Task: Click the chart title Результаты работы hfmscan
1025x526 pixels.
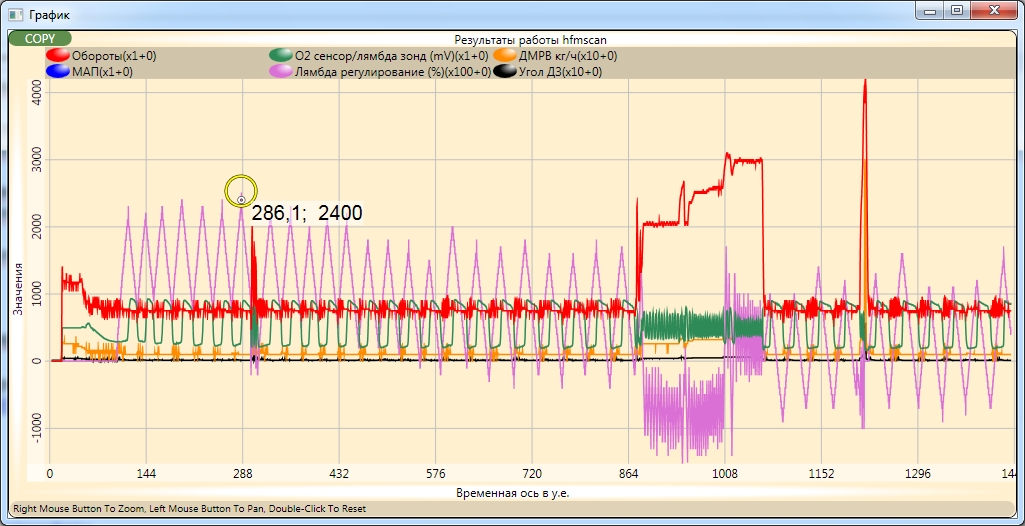Action: [531, 40]
